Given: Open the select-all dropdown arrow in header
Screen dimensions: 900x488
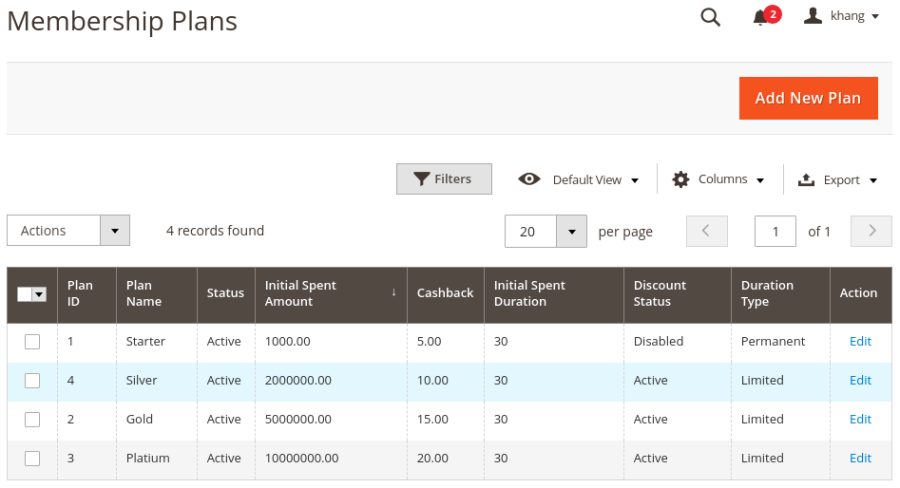Looking at the screenshot, I should point(39,295).
